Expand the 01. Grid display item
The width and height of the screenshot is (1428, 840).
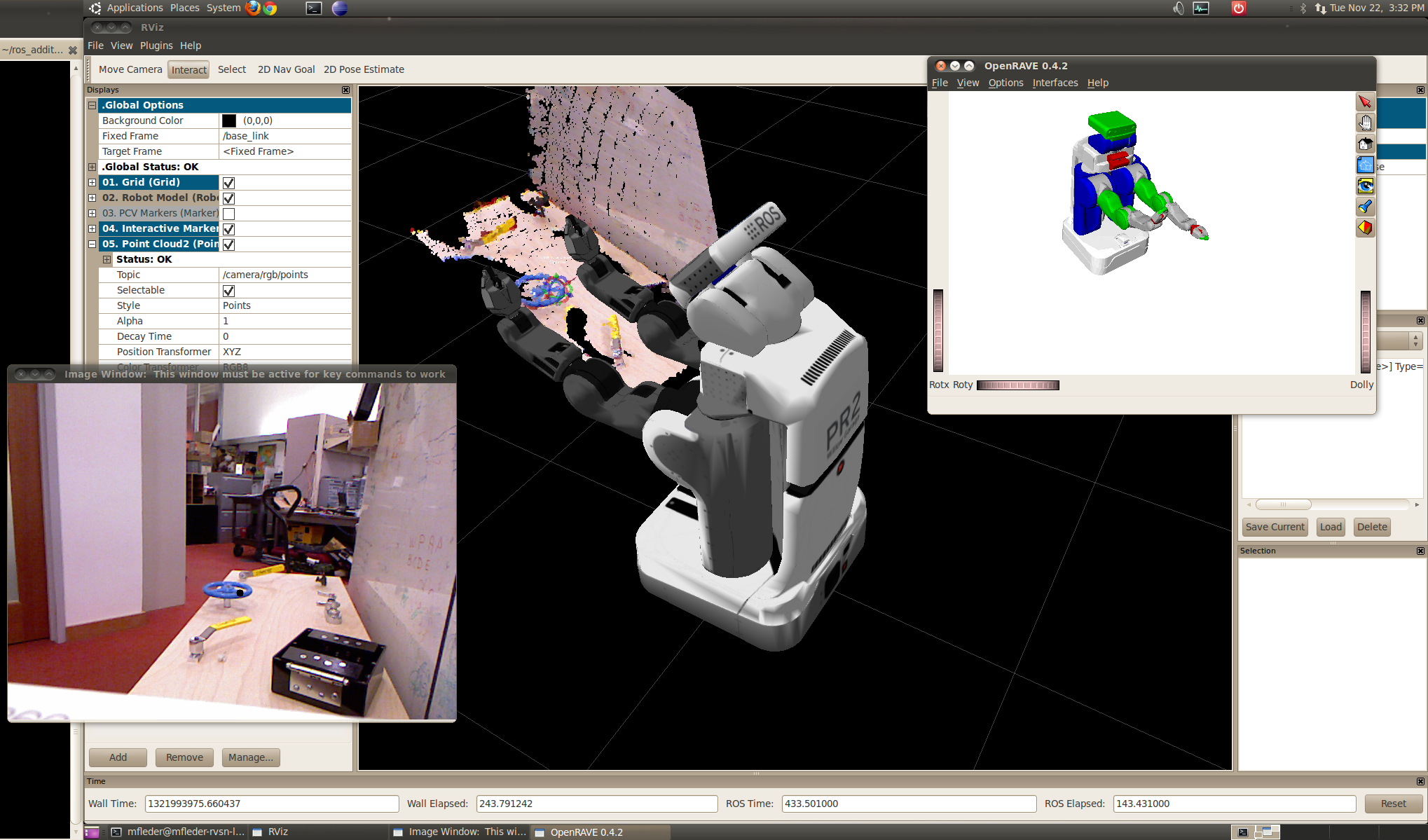coord(92,182)
